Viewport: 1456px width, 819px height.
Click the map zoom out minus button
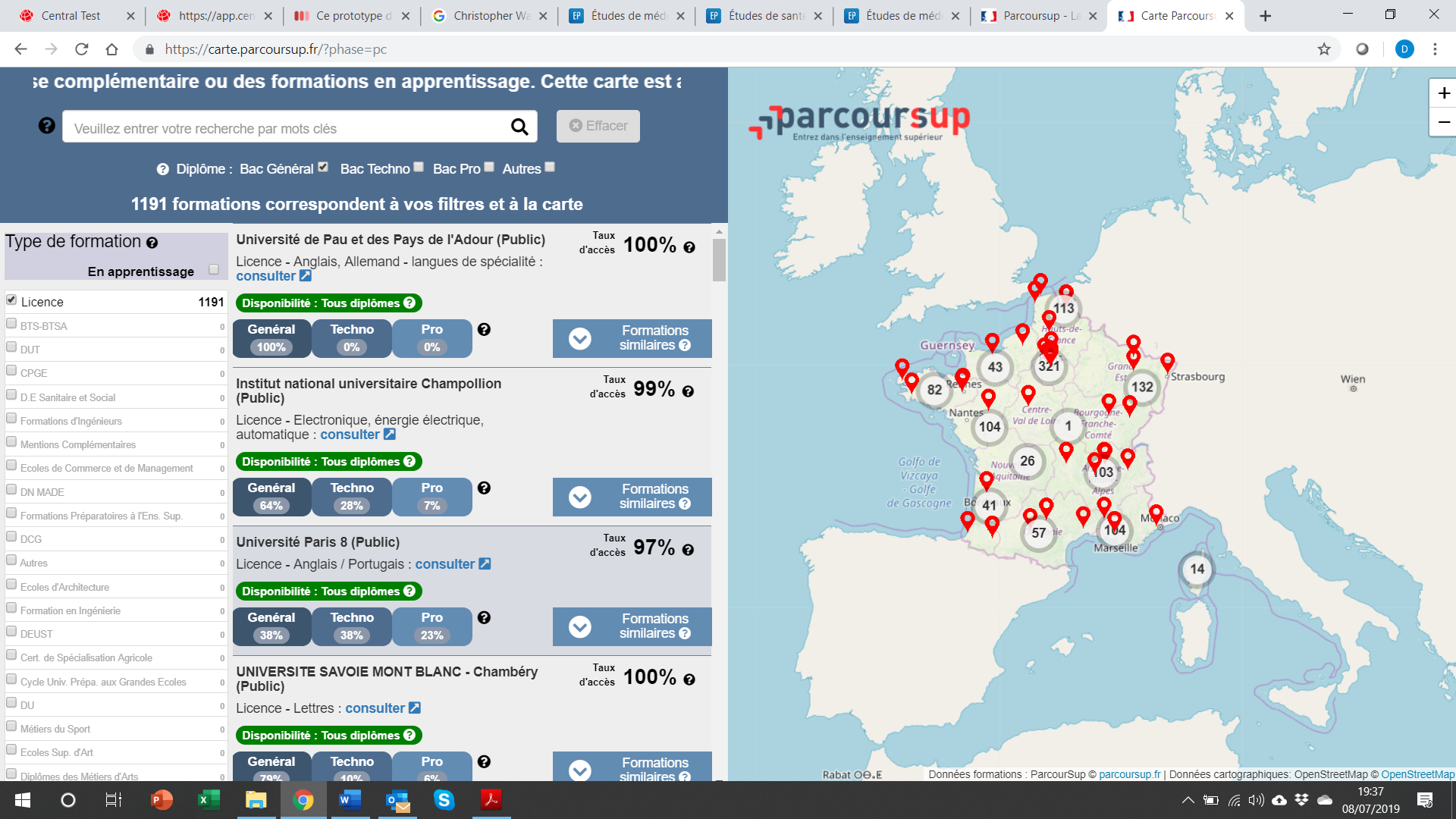click(1443, 122)
